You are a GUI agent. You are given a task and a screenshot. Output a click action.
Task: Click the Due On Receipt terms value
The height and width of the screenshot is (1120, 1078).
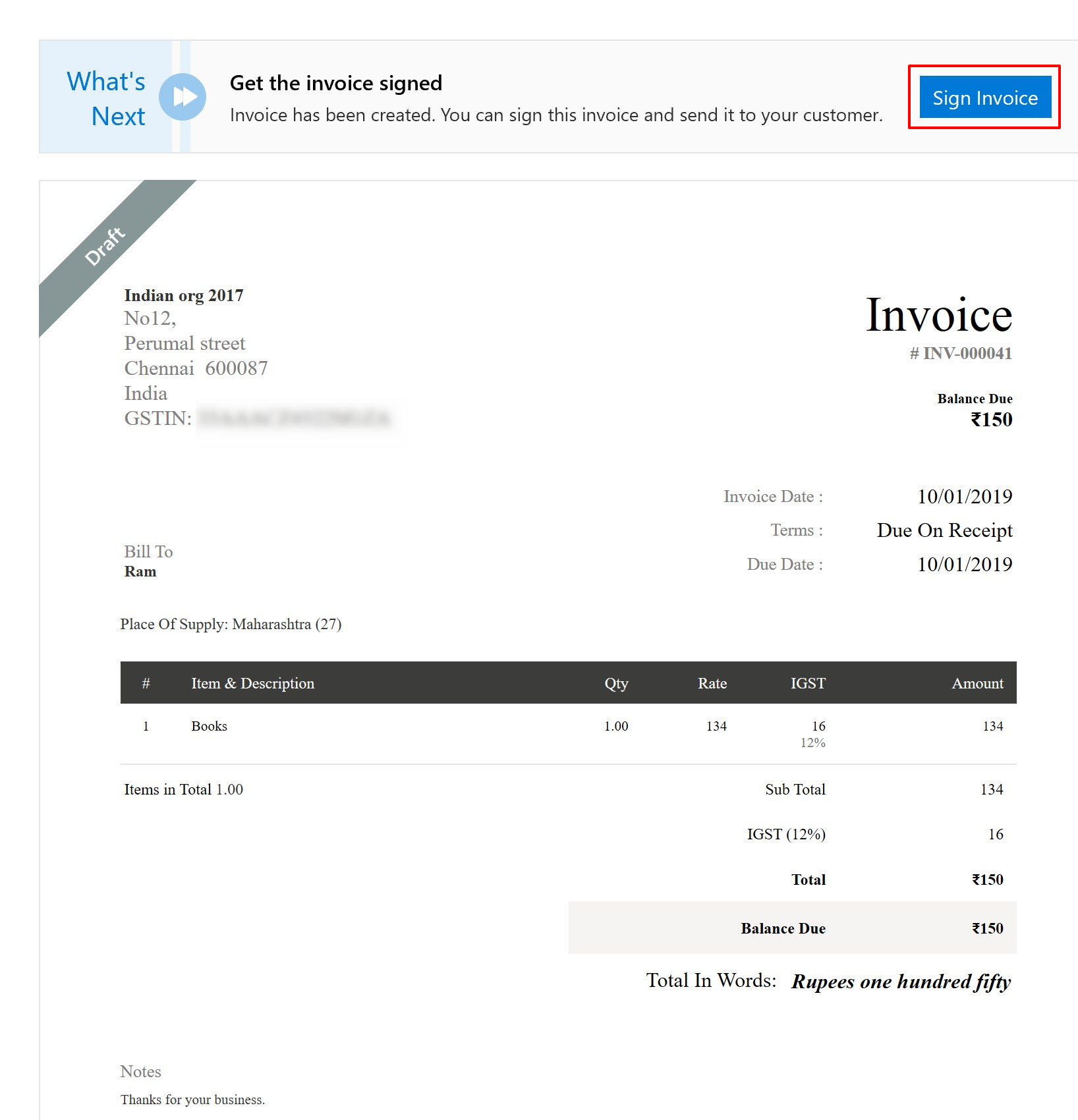coord(944,530)
